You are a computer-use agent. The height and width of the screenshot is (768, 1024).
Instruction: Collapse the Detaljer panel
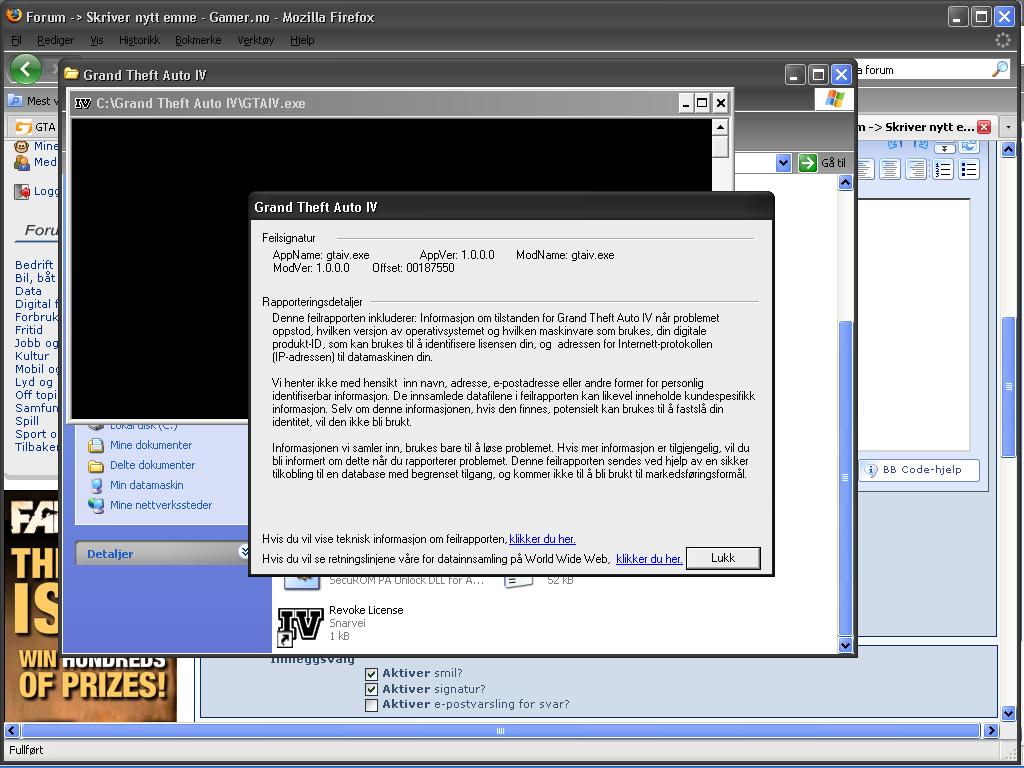[244, 552]
